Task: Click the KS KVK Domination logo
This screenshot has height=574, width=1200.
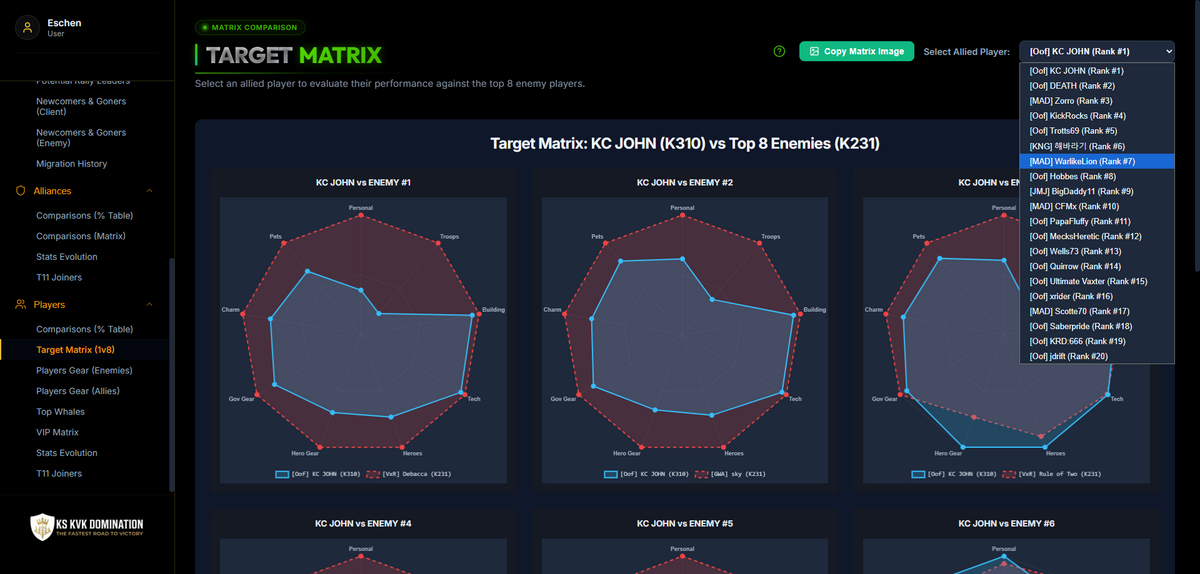Action: (x=86, y=527)
